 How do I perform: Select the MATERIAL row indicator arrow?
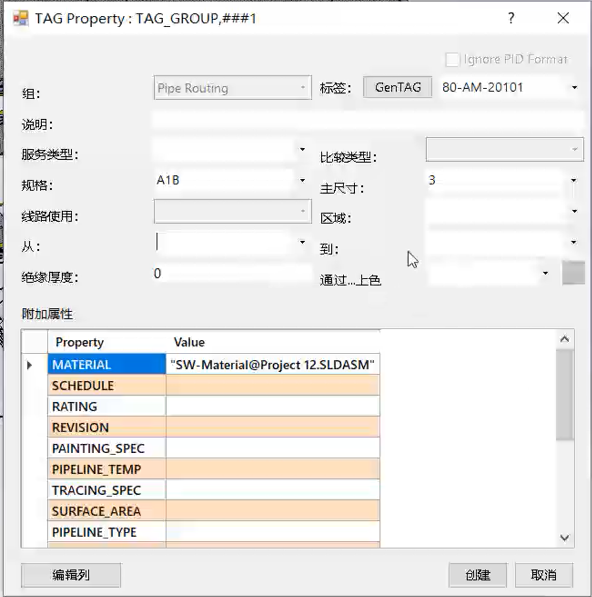tap(30, 365)
